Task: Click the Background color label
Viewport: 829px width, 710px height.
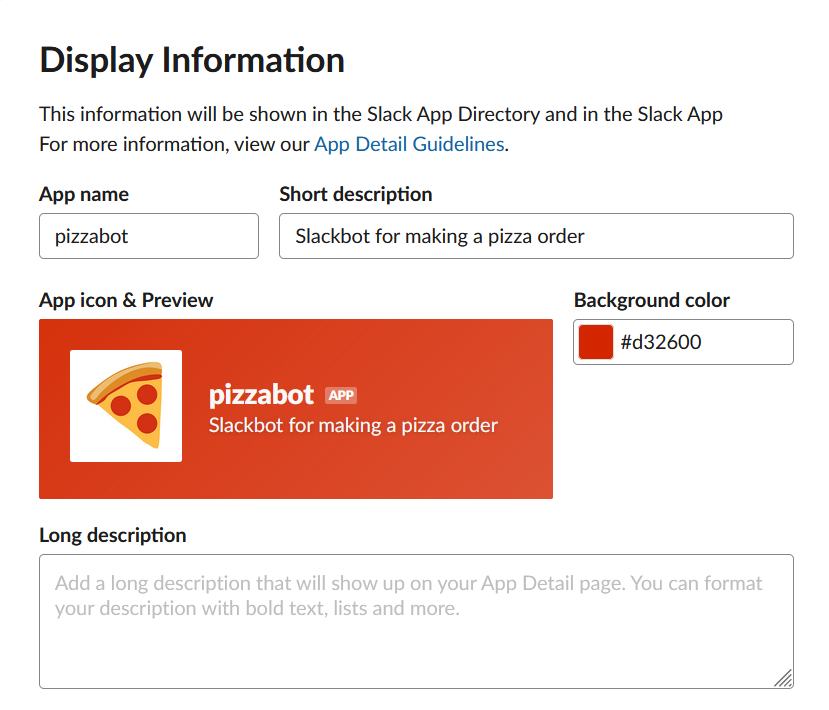Action: 651,300
